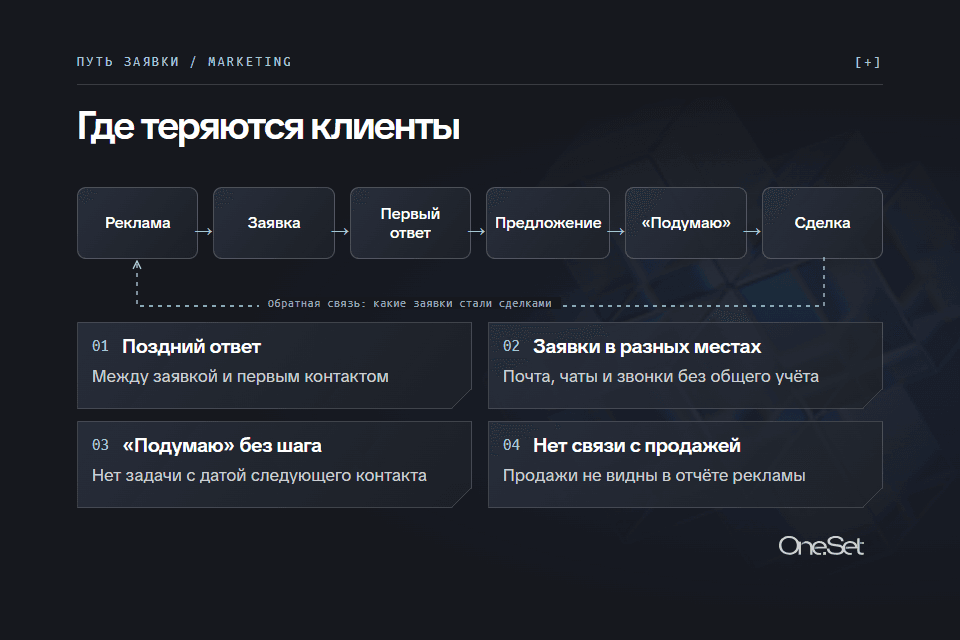Select the «Первый ответ» step box

tap(410, 223)
